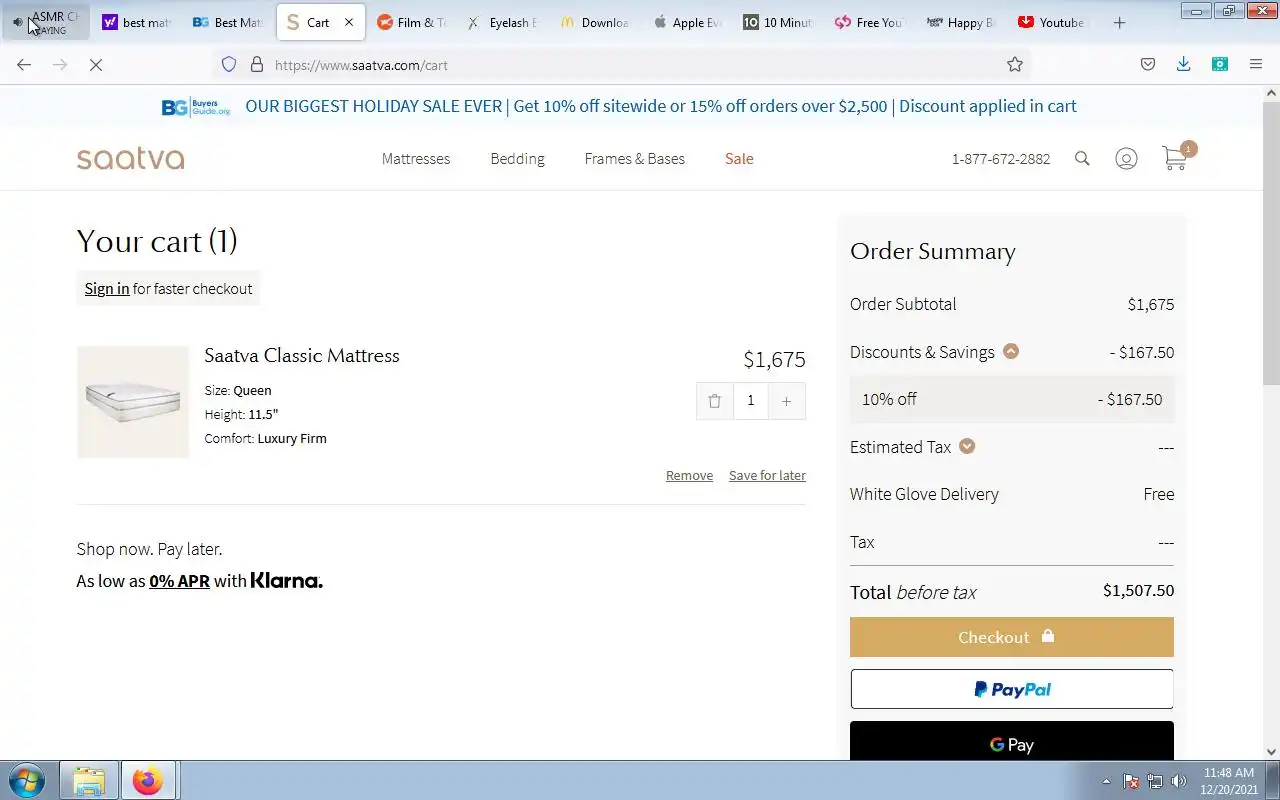The height and width of the screenshot is (800, 1280).
Task: Pay with the PayPal button
Action: point(1012,689)
